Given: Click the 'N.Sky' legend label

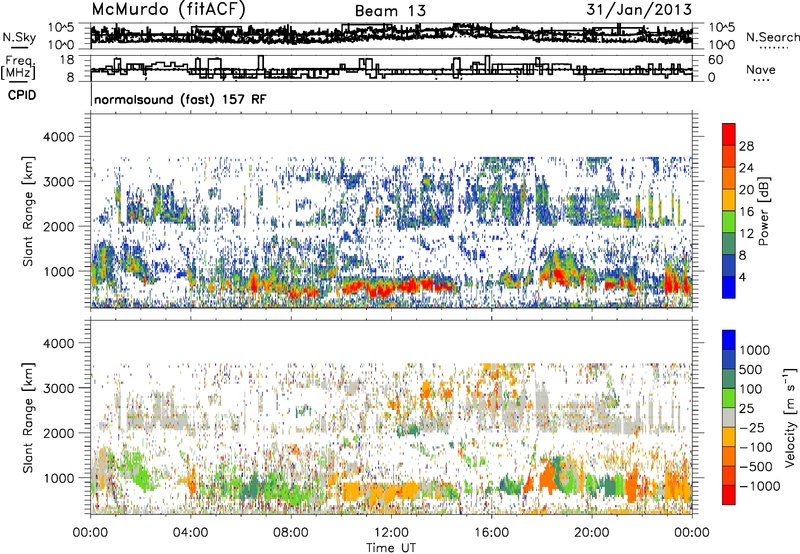Looking at the screenshot, I should [x=19, y=37].
